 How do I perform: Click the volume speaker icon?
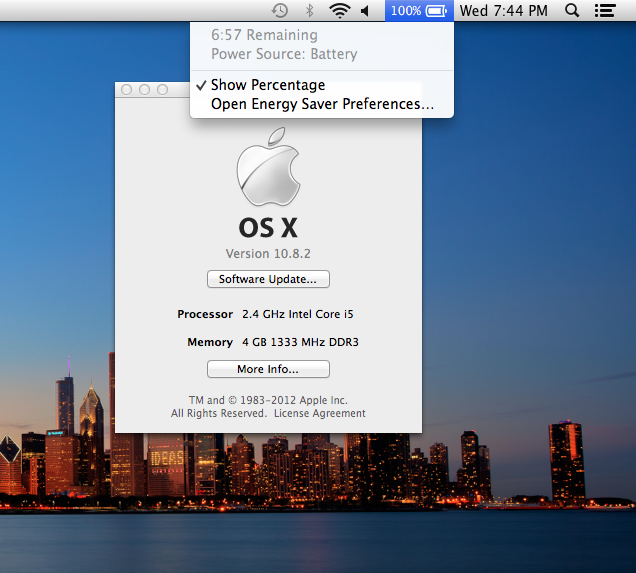coord(365,11)
